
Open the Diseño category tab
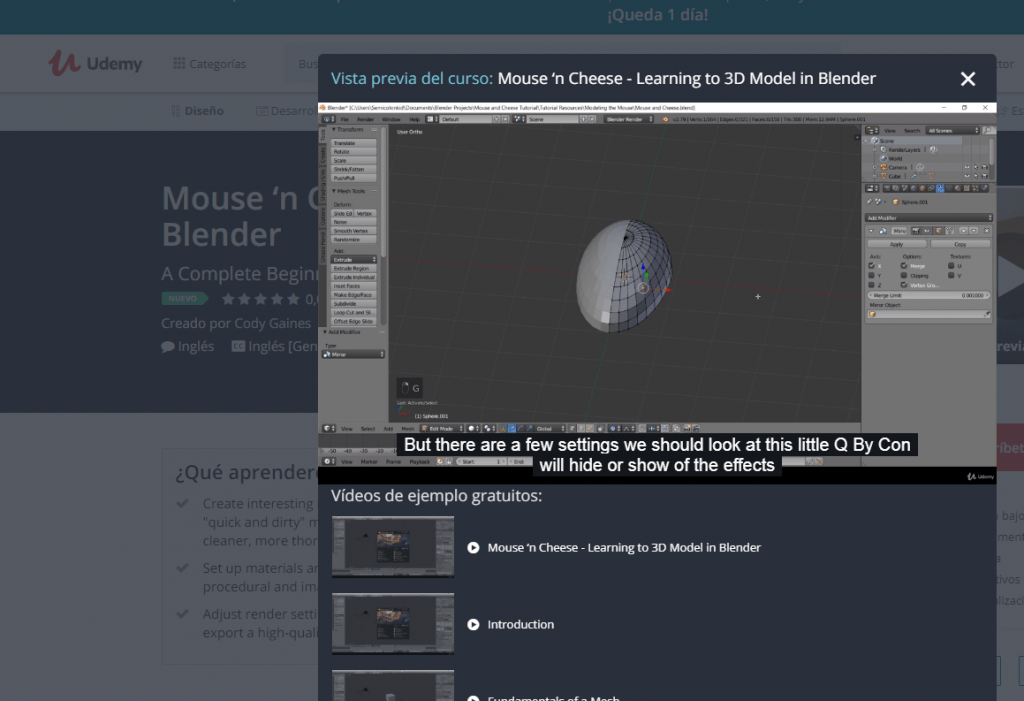[x=204, y=111]
